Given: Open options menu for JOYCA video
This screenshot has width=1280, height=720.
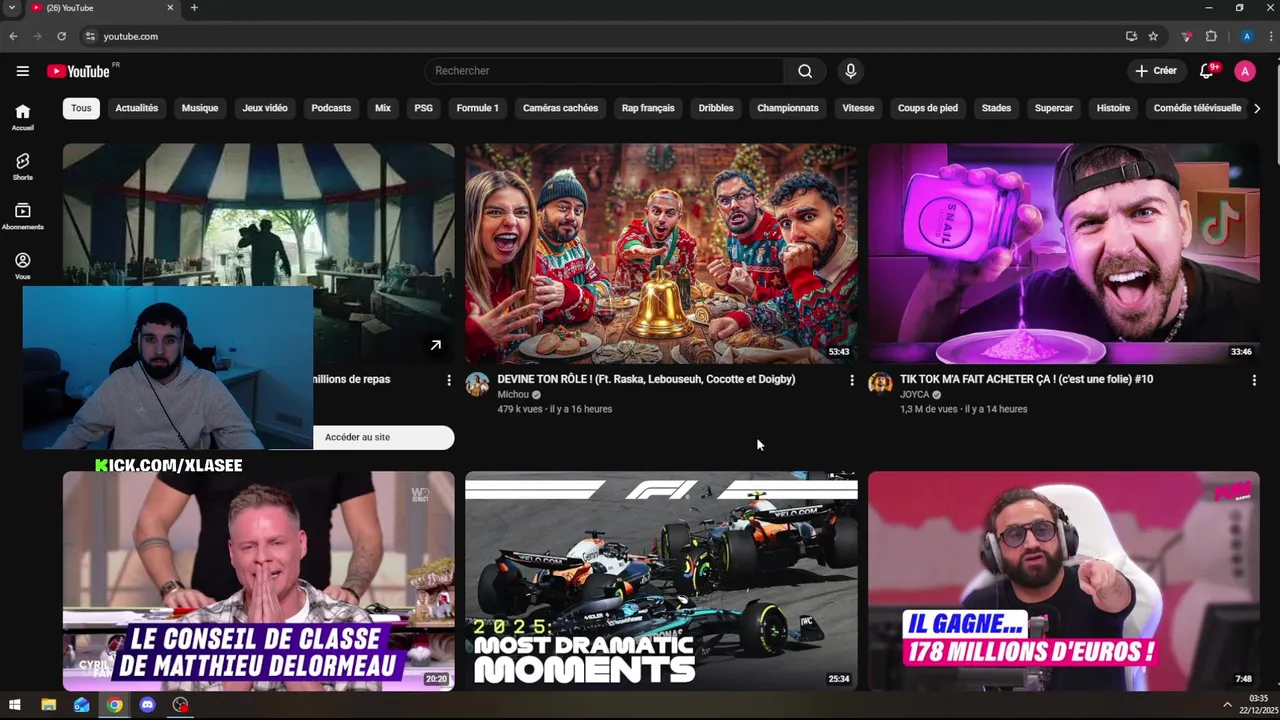Looking at the screenshot, I should pyautogui.click(x=1254, y=380).
